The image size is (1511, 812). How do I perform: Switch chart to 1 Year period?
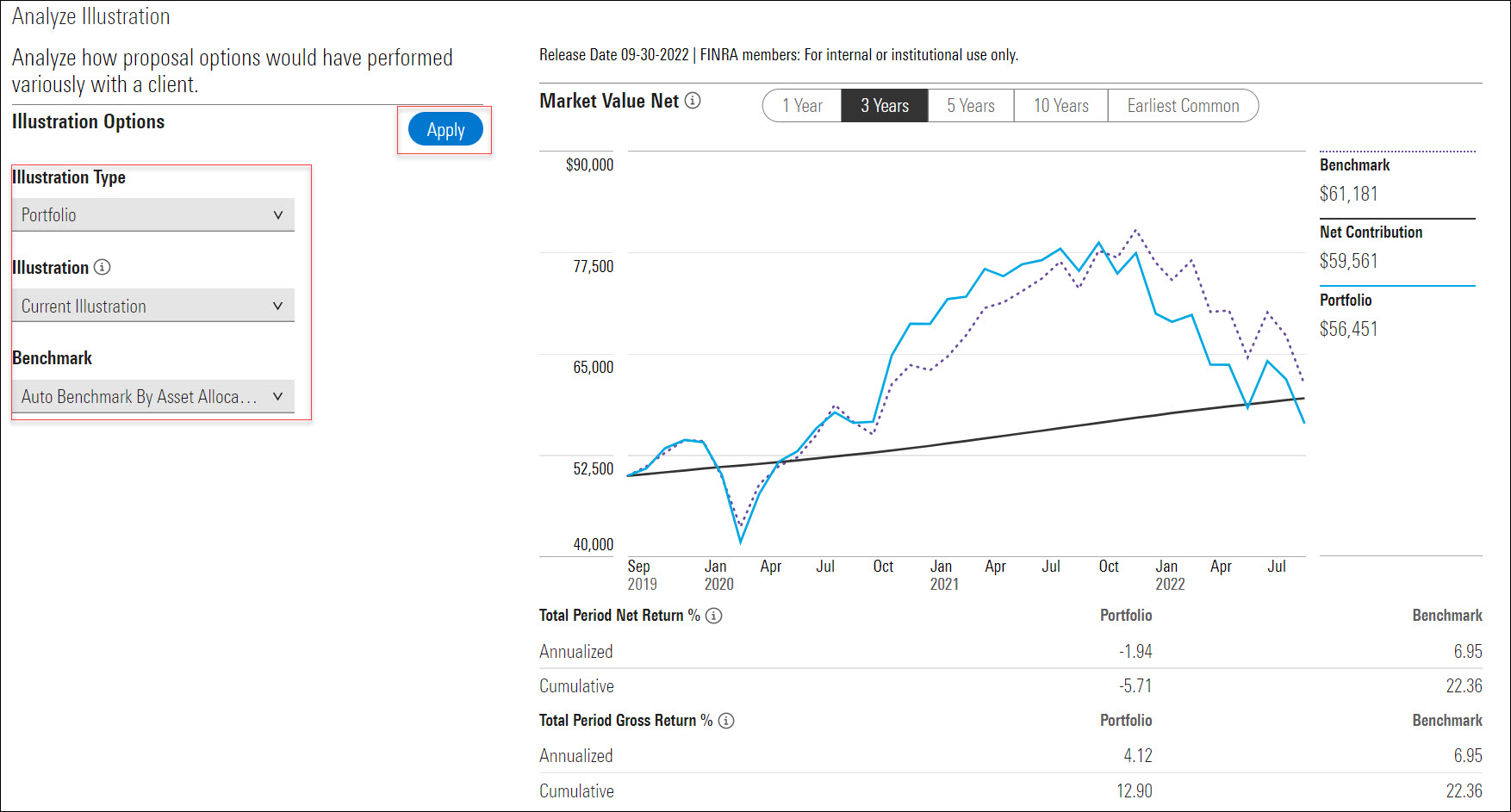[x=802, y=106]
